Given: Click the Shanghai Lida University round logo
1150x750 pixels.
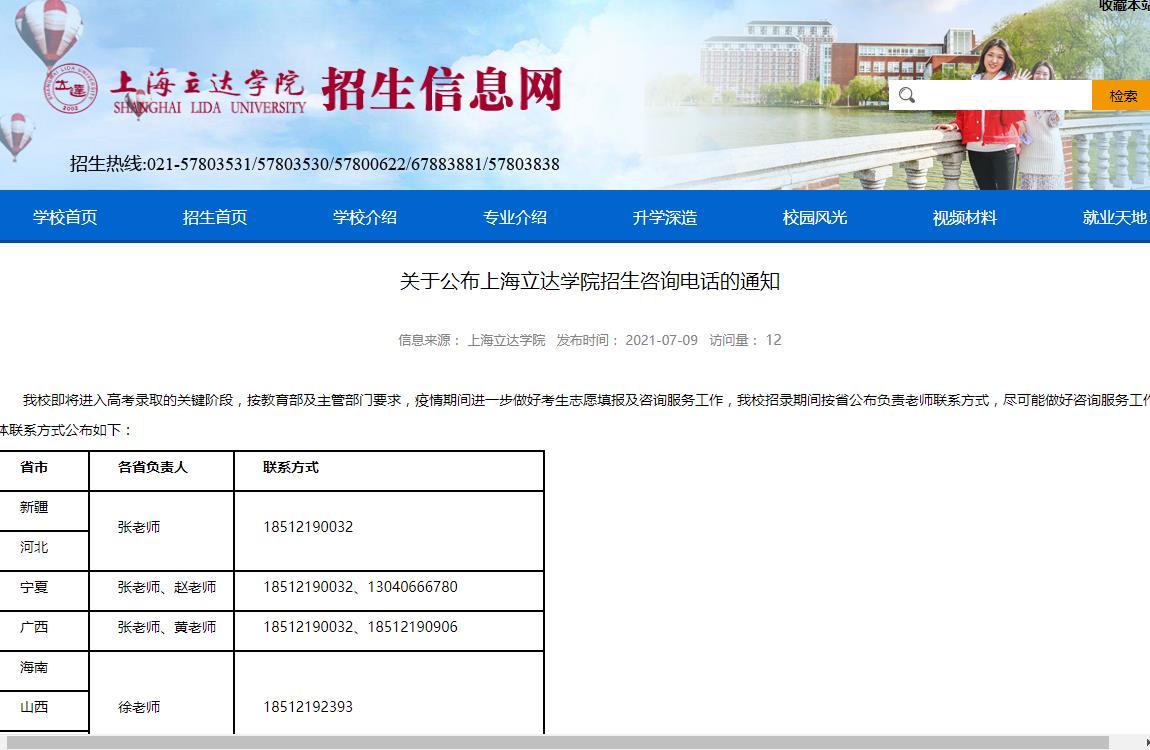Looking at the screenshot, I should 71,89.
